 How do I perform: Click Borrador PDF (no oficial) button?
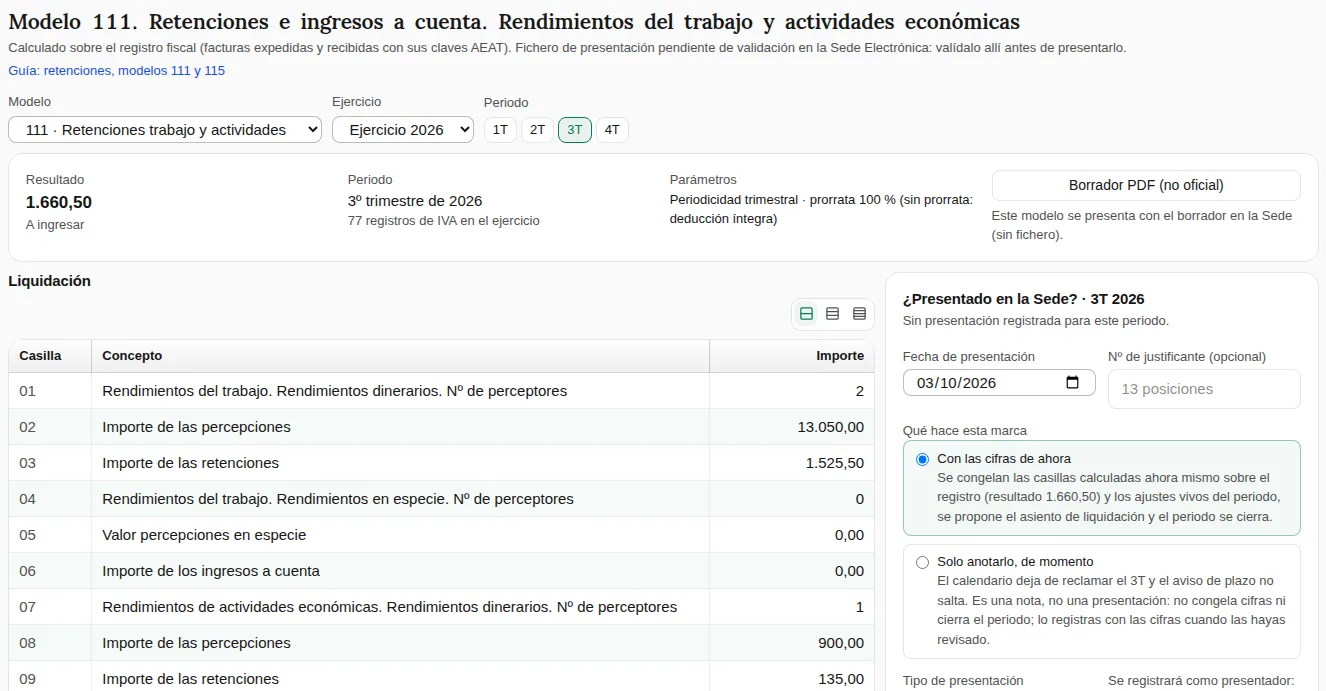click(1146, 185)
